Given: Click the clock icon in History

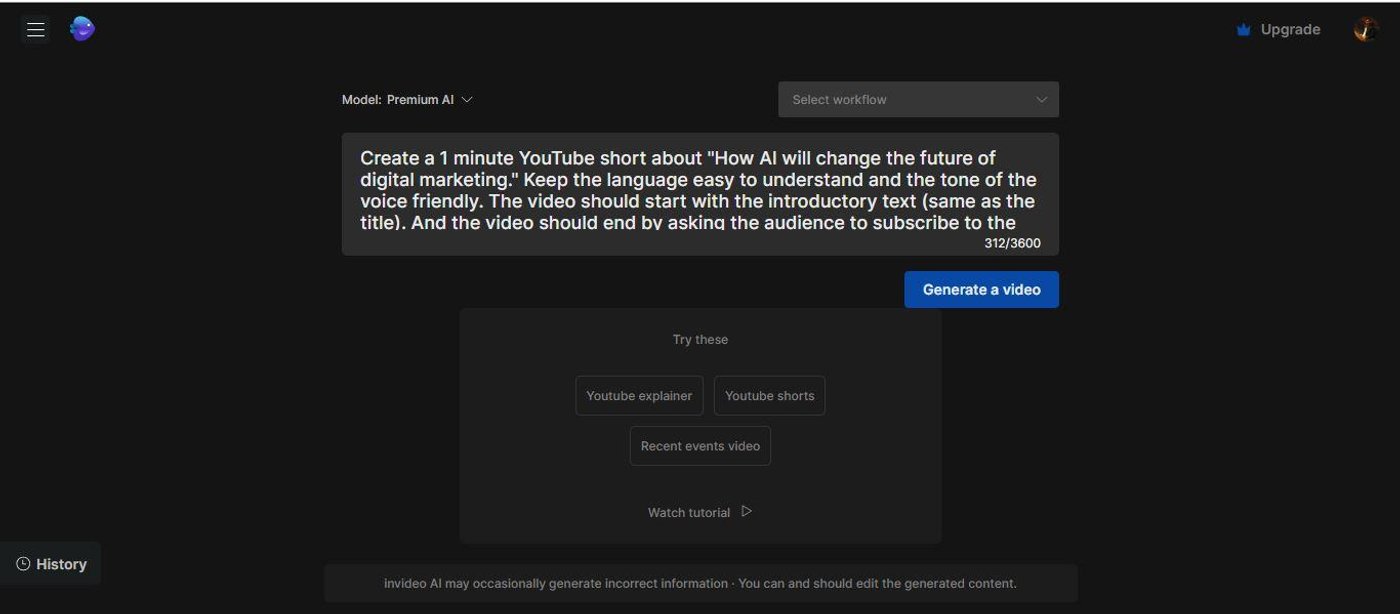Looking at the screenshot, I should (23, 564).
